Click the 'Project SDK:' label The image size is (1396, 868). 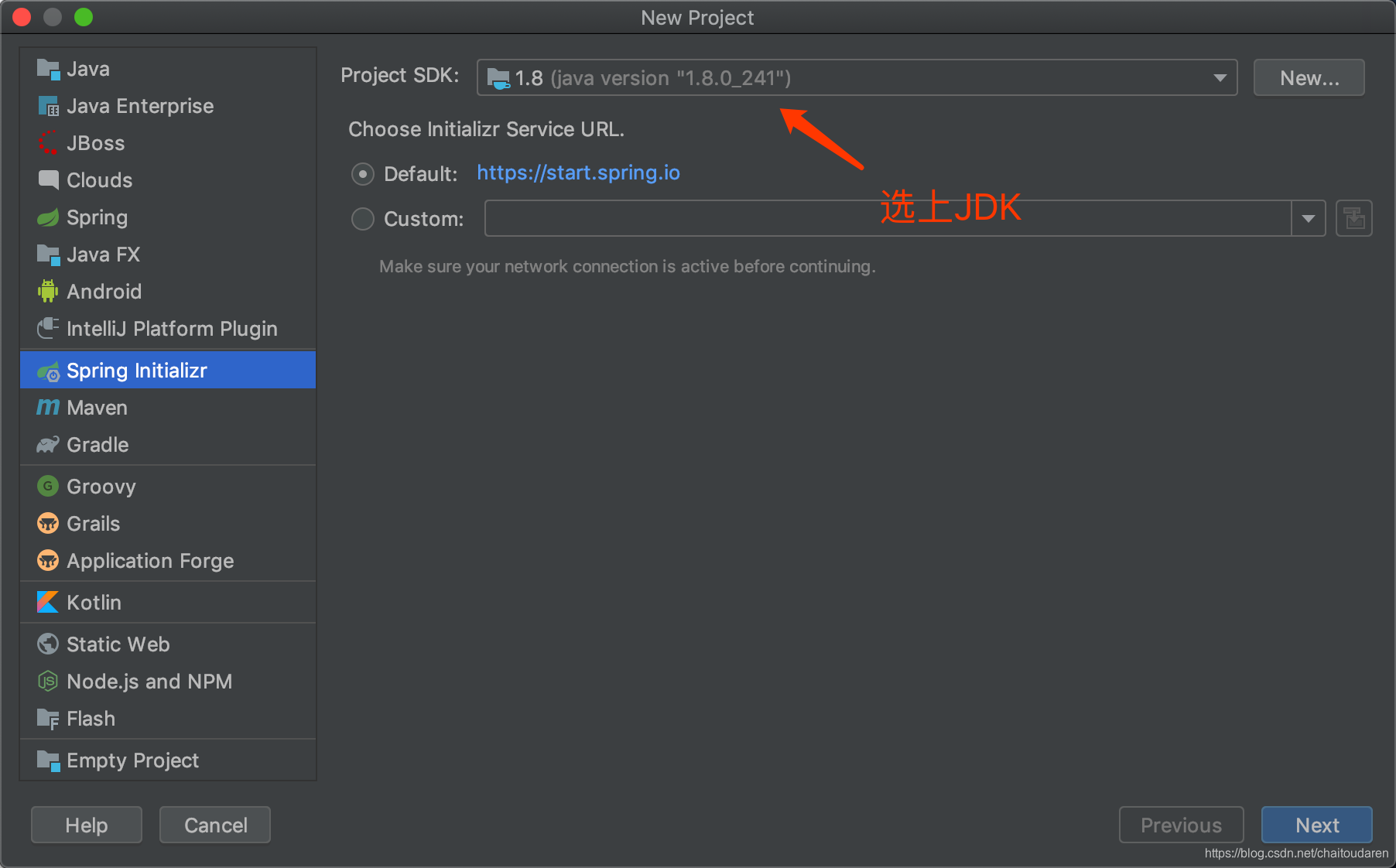pyautogui.click(x=400, y=75)
